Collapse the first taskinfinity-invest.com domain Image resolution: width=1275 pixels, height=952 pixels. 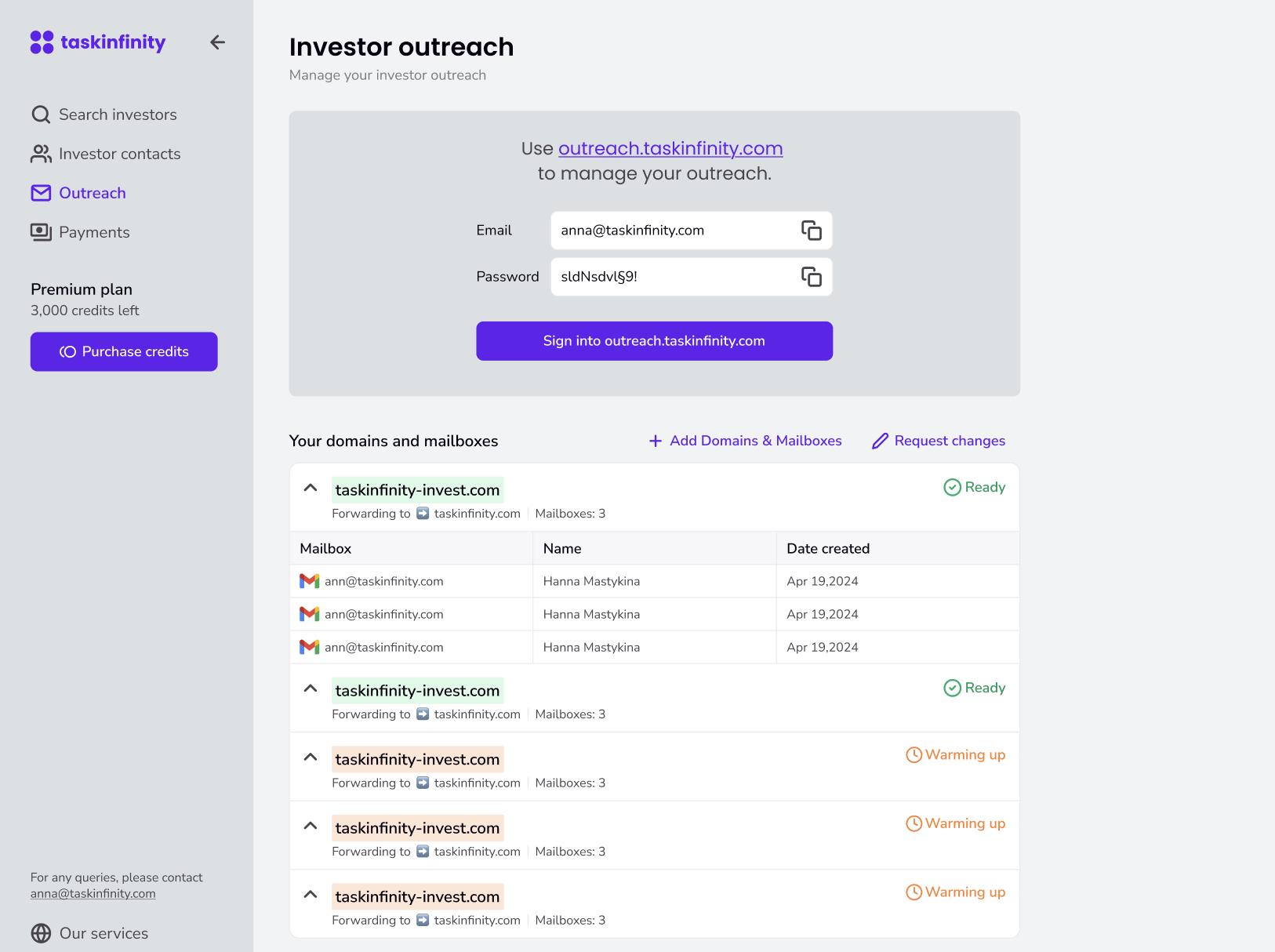click(311, 488)
